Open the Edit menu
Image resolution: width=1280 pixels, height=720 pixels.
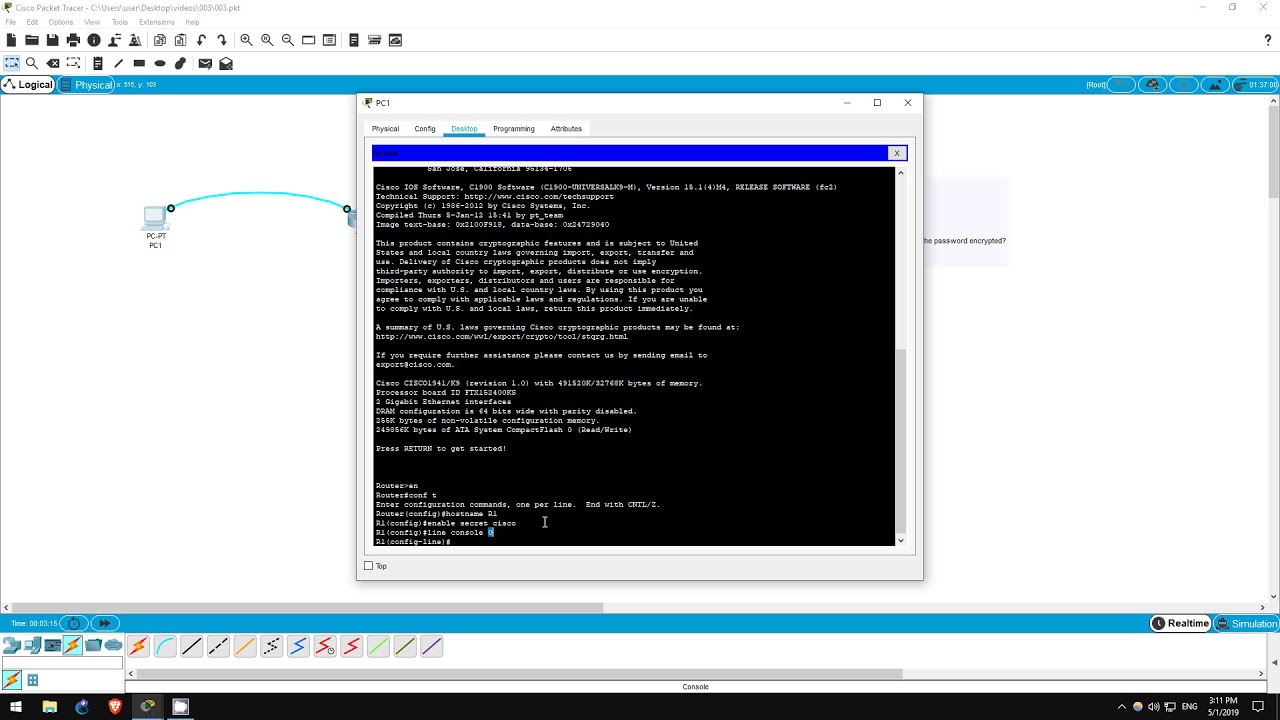point(33,22)
